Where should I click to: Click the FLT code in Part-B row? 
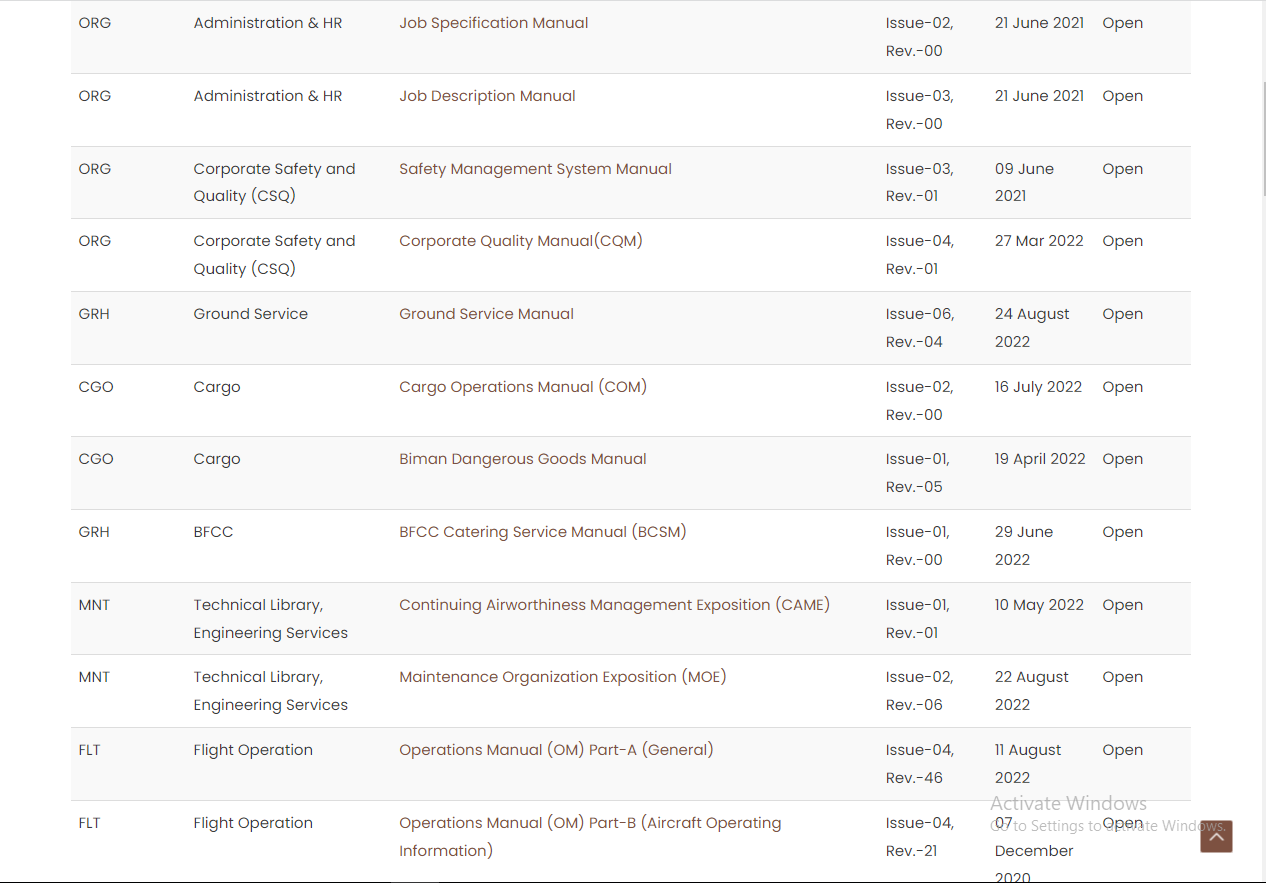[90, 823]
